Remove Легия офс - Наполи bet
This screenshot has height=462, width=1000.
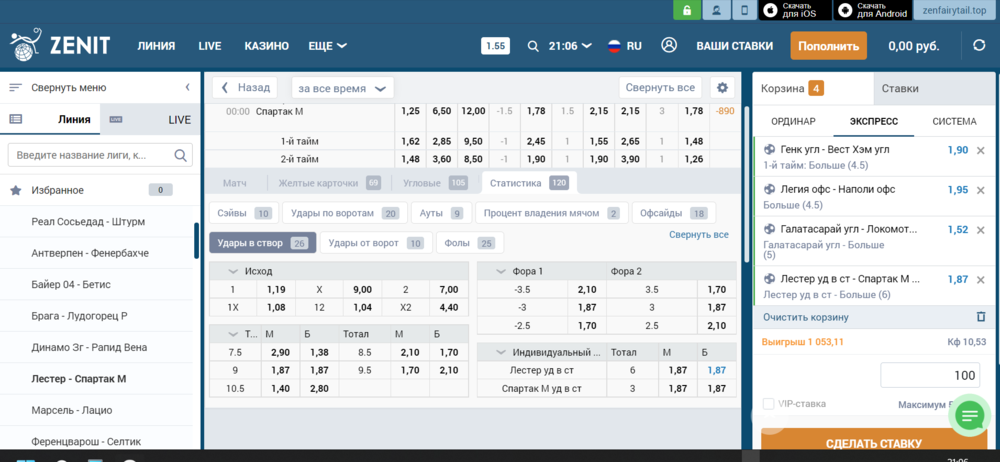point(981,190)
